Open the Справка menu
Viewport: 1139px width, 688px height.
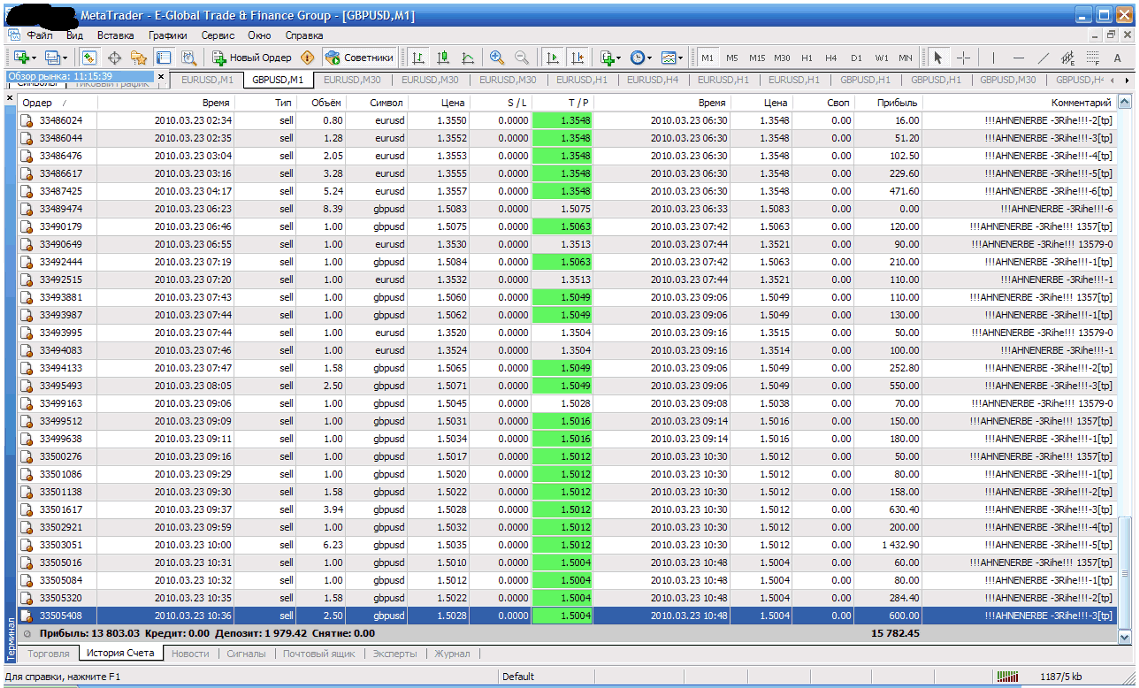click(x=304, y=35)
